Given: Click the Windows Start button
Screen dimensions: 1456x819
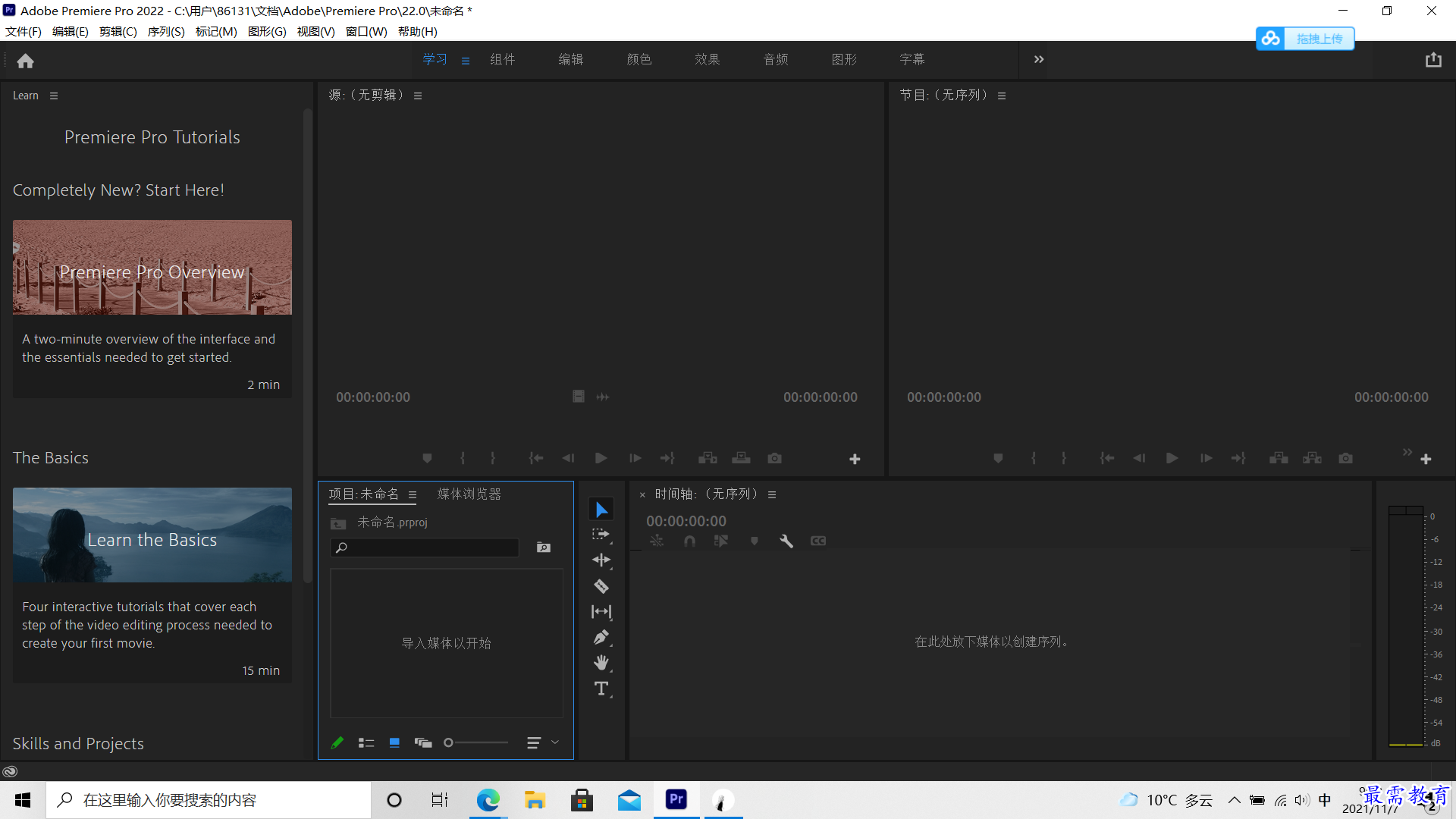Looking at the screenshot, I should pos(23,800).
